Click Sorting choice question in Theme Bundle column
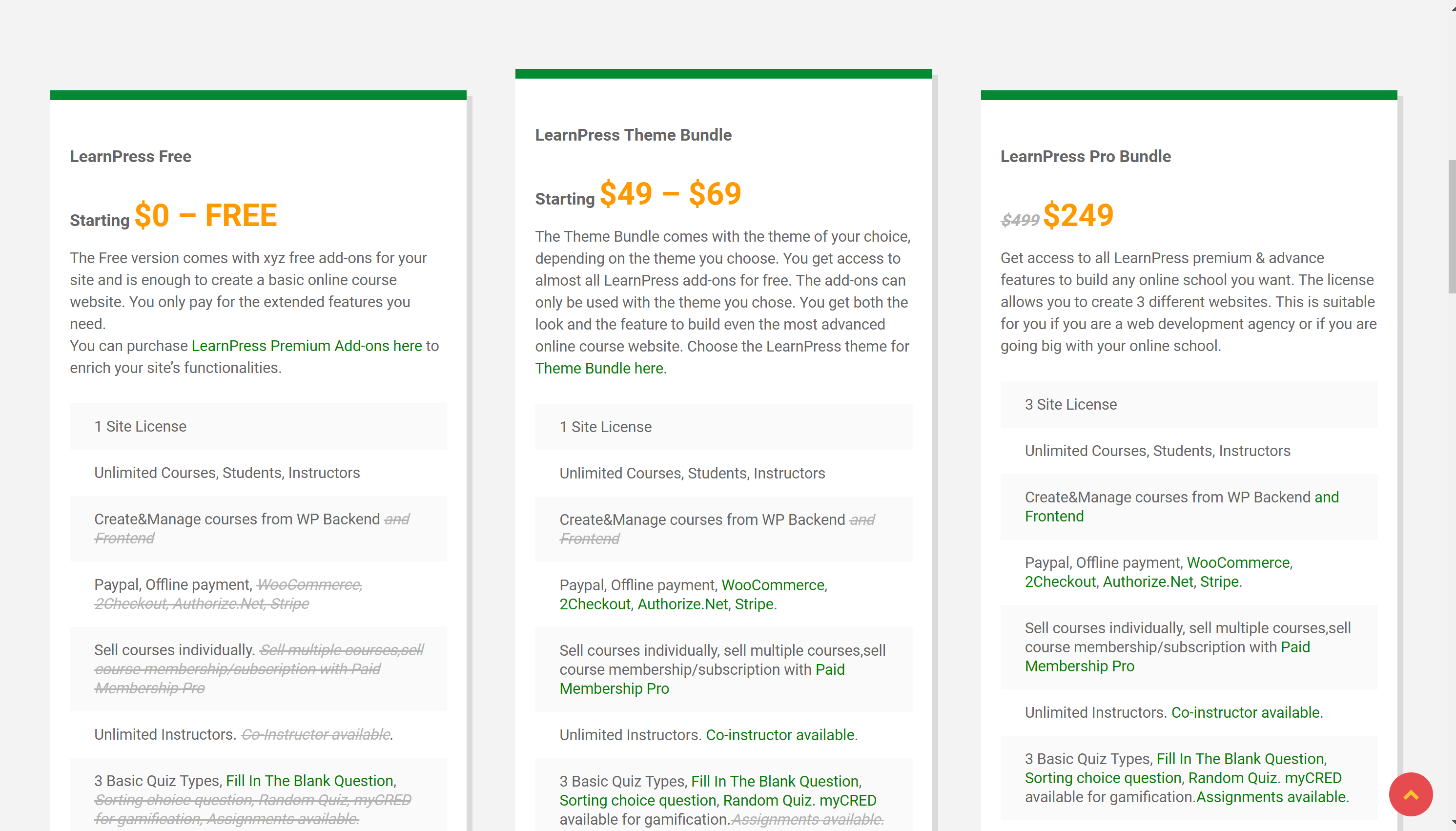Image resolution: width=1456 pixels, height=831 pixels. pos(637,800)
